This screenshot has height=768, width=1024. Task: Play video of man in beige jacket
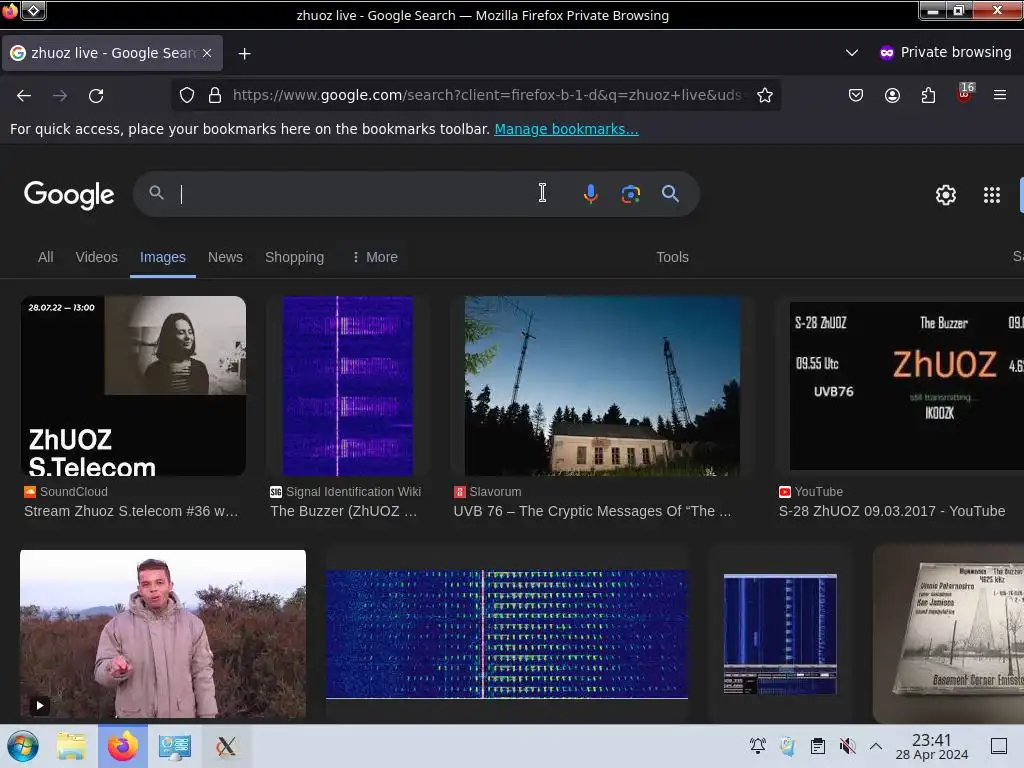pos(163,634)
